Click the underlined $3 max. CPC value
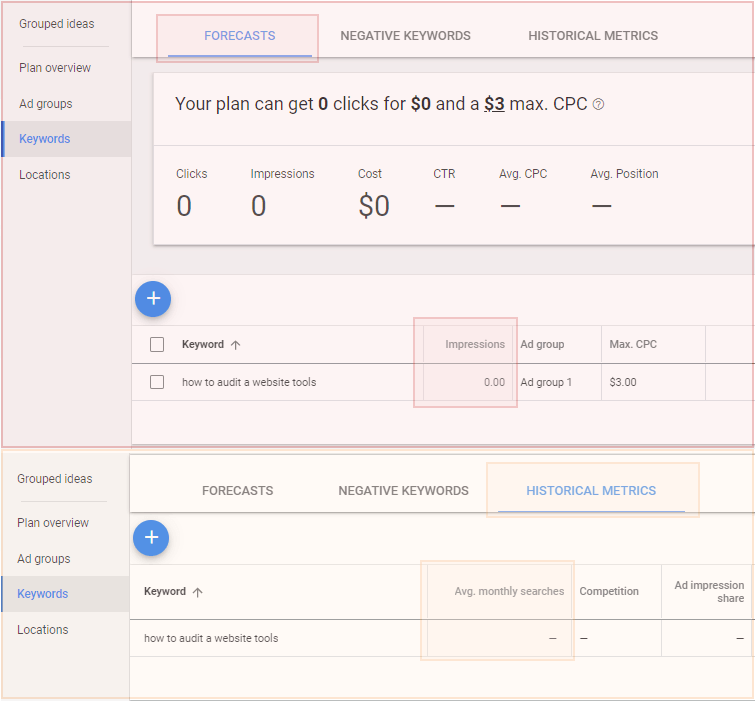The width and height of the screenshot is (755, 701). click(494, 104)
